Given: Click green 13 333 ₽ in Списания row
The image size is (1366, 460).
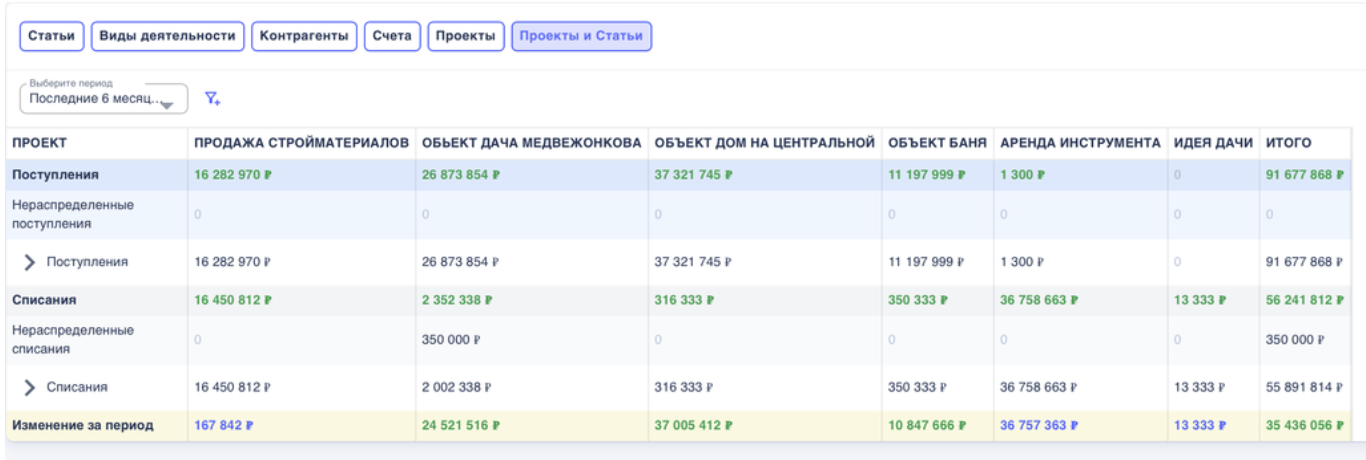Looking at the screenshot, I should [1200, 299].
